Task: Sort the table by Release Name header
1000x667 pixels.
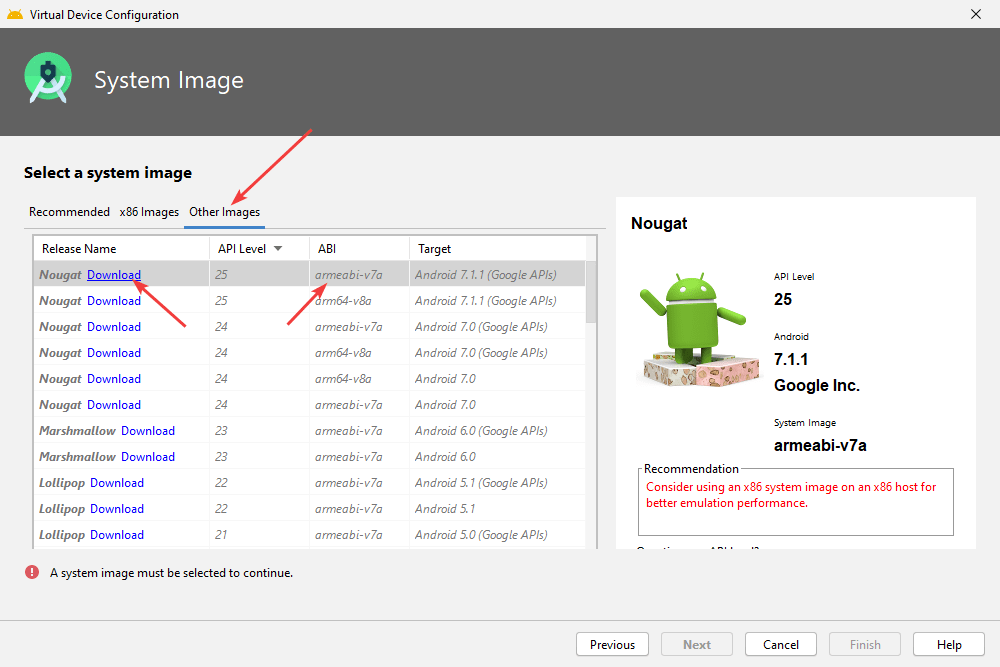Action: (79, 249)
